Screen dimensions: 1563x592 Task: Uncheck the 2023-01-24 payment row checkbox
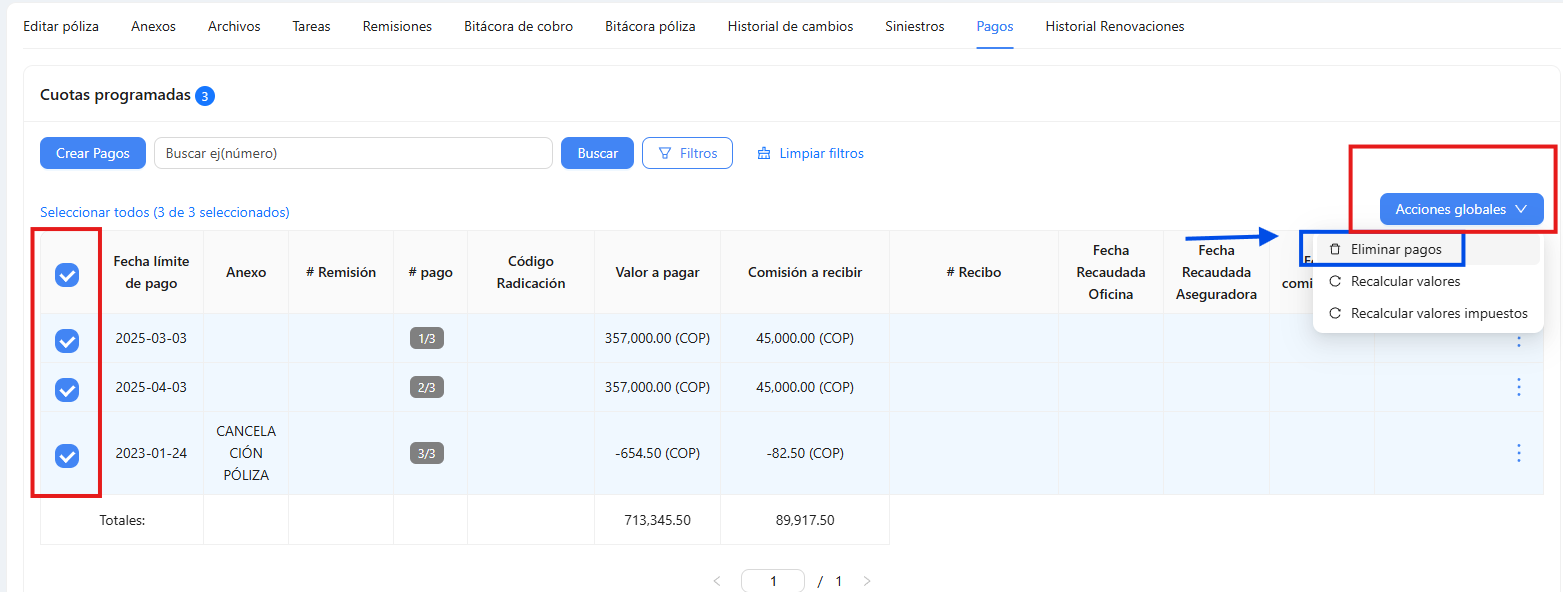coord(67,455)
